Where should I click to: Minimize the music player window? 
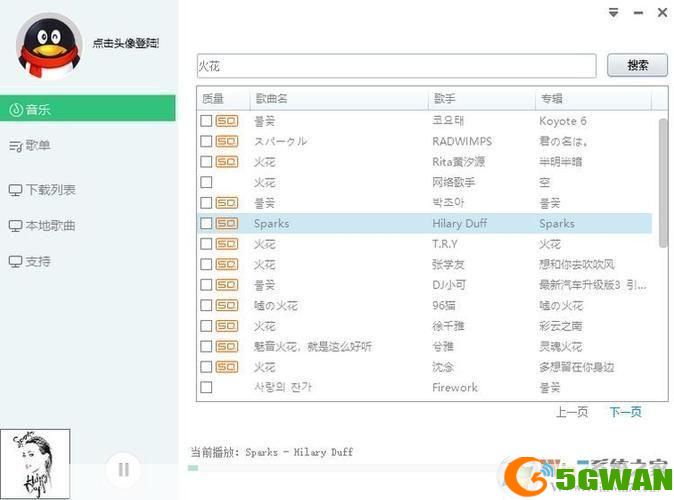point(638,13)
